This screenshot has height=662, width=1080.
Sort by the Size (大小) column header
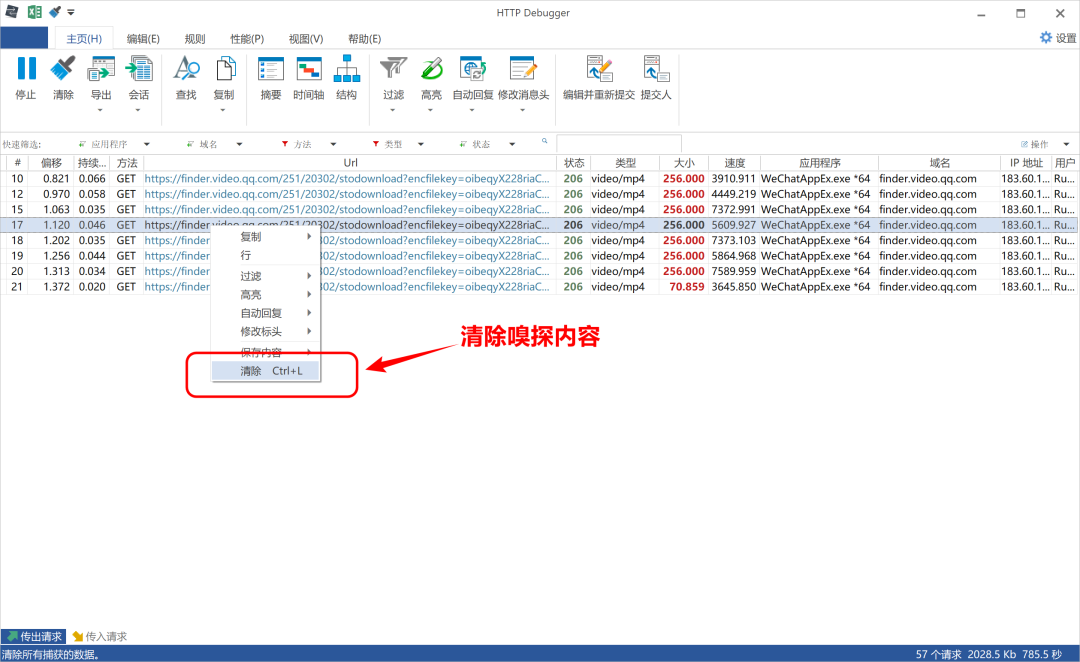point(683,163)
